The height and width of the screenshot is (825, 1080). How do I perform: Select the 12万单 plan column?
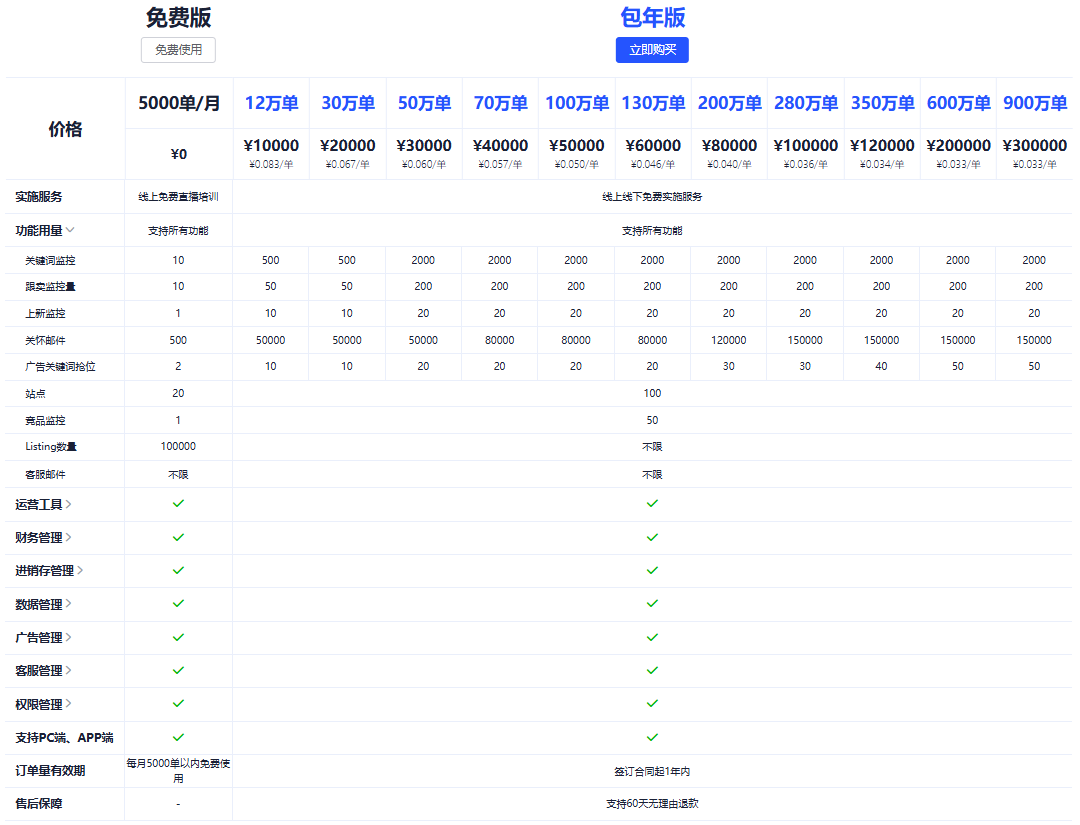click(x=271, y=103)
